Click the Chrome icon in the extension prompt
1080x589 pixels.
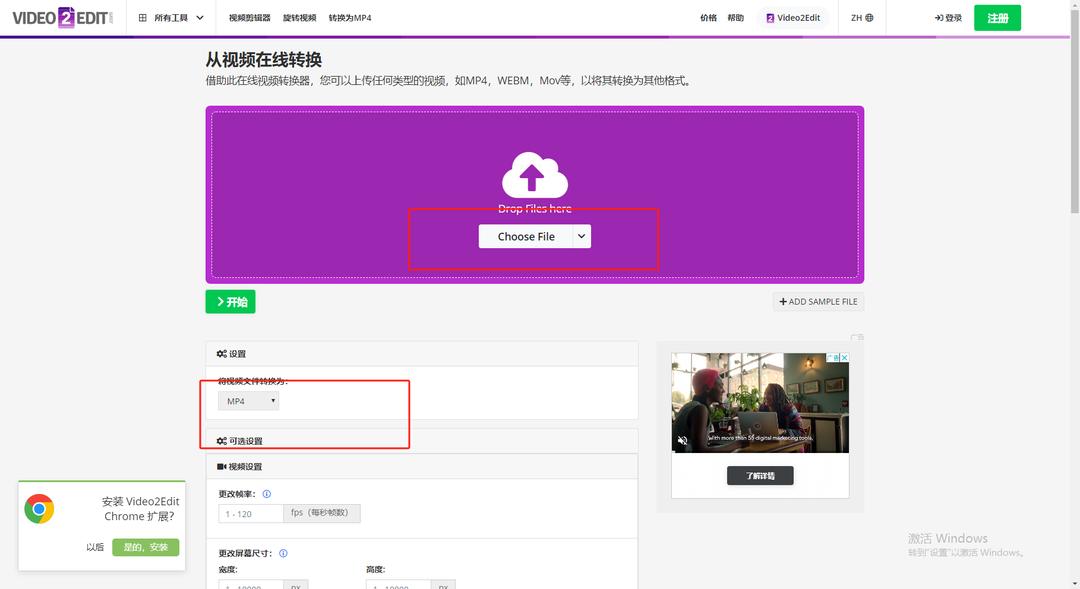coord(38,508)
